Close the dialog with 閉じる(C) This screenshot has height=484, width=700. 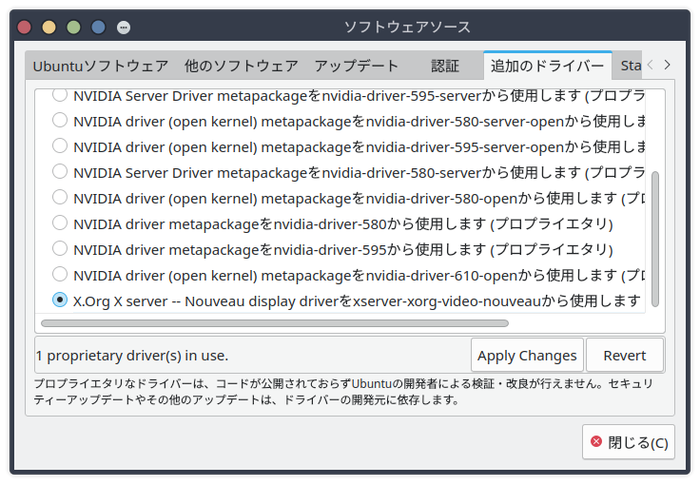tap(629, 442)
